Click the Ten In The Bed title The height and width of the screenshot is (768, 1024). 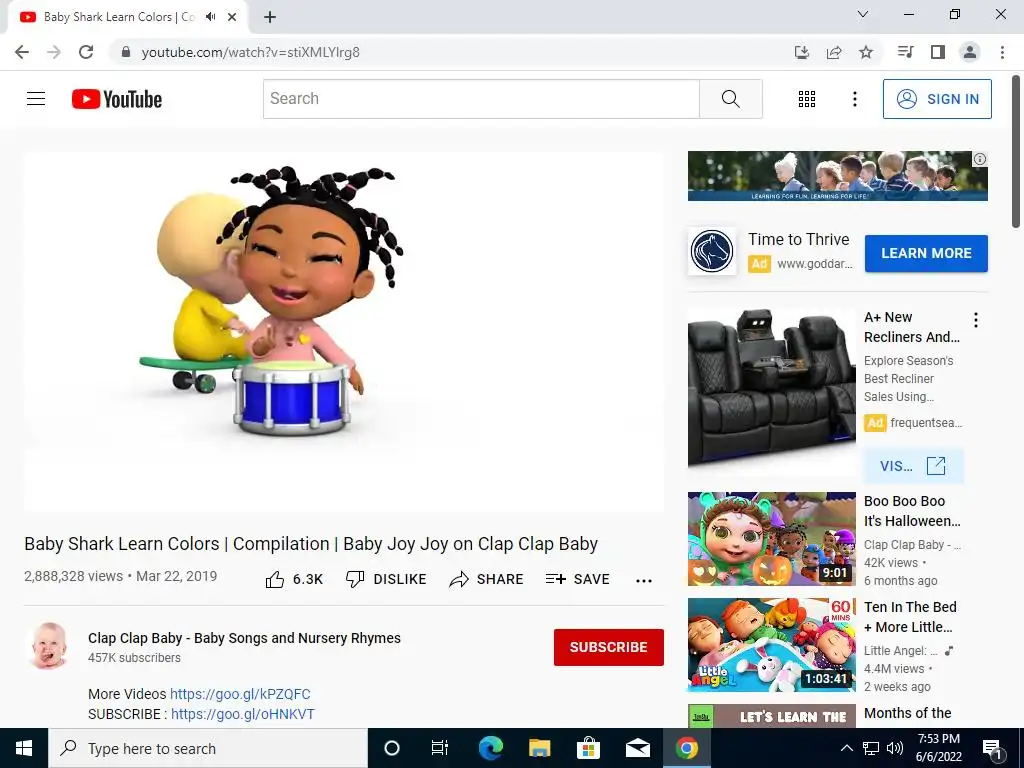coord(910,617)
